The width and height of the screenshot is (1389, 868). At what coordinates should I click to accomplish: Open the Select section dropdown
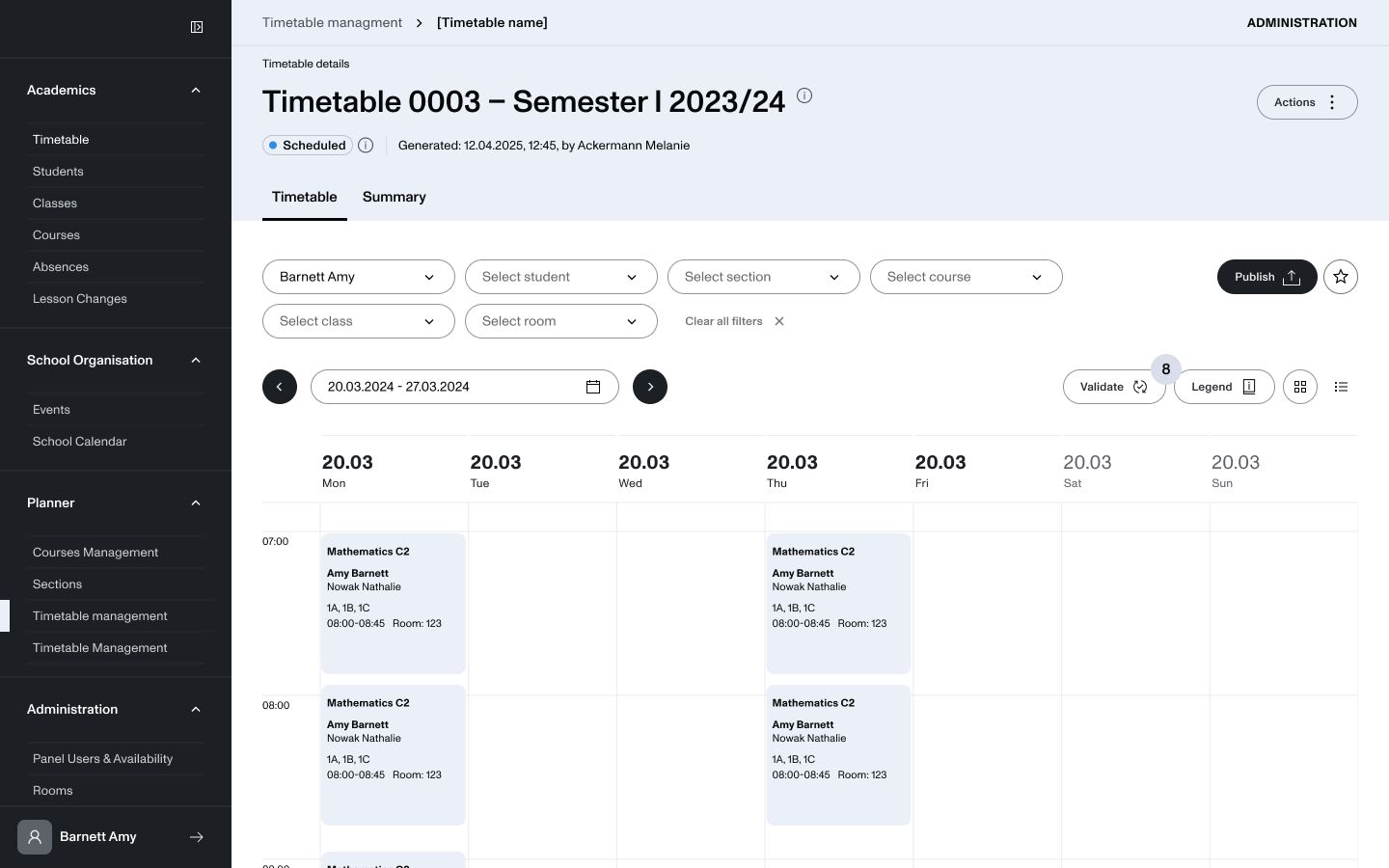(x=764, y=277)
